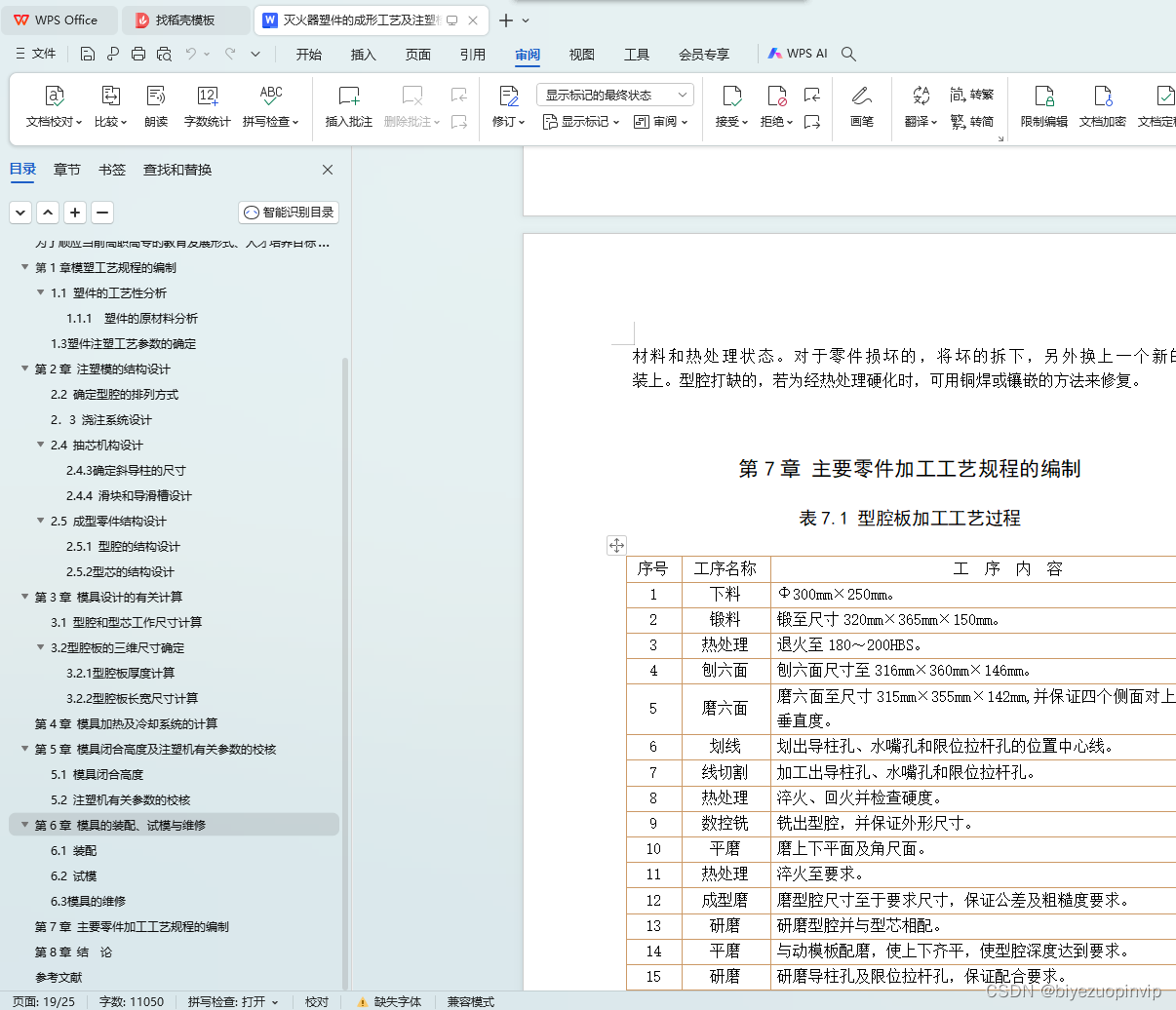Click the save icon in quick toolbar

[x=88, y=54]
